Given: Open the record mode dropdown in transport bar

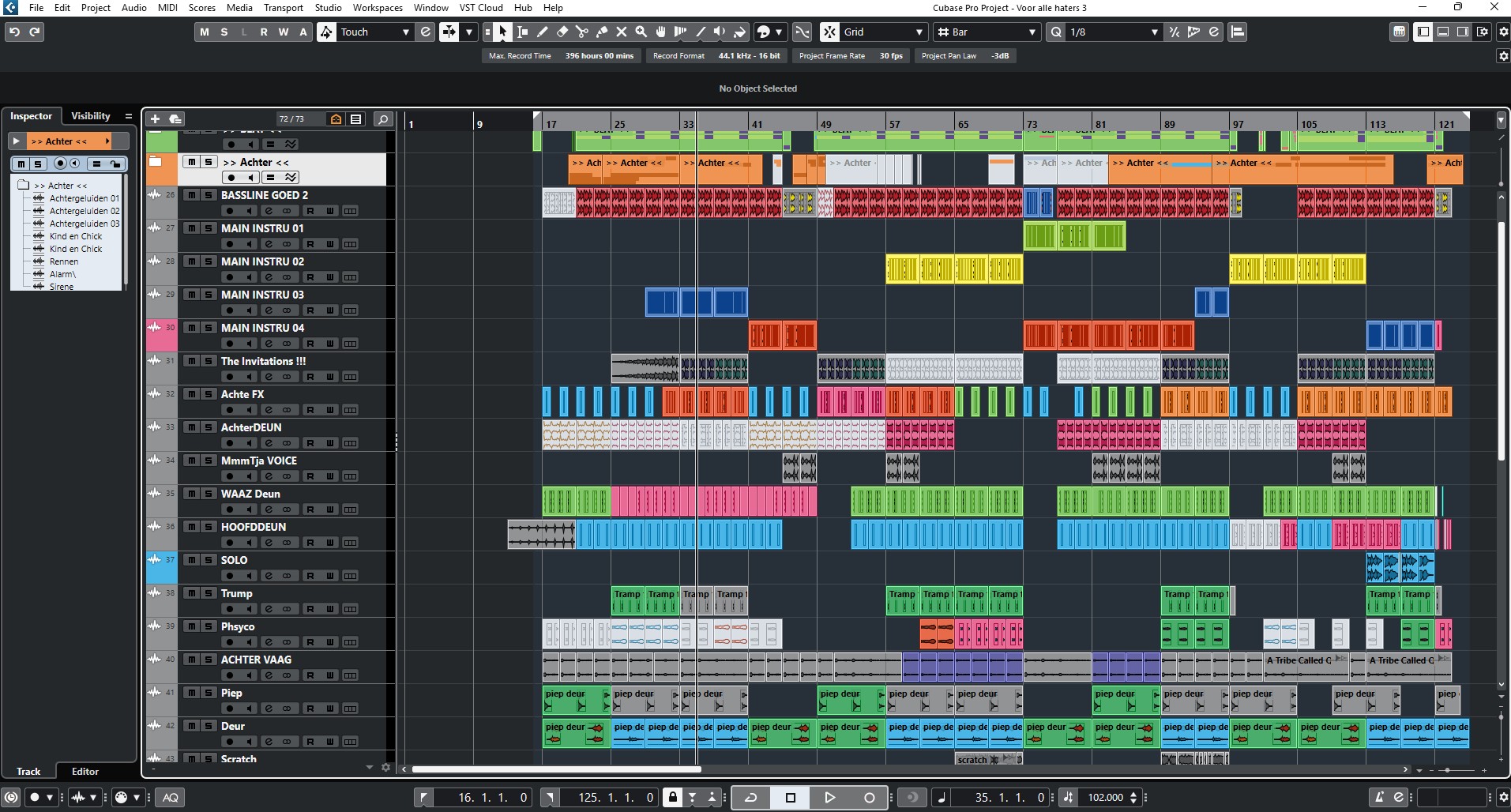Looking at the screenshot, I should point(49,797).
